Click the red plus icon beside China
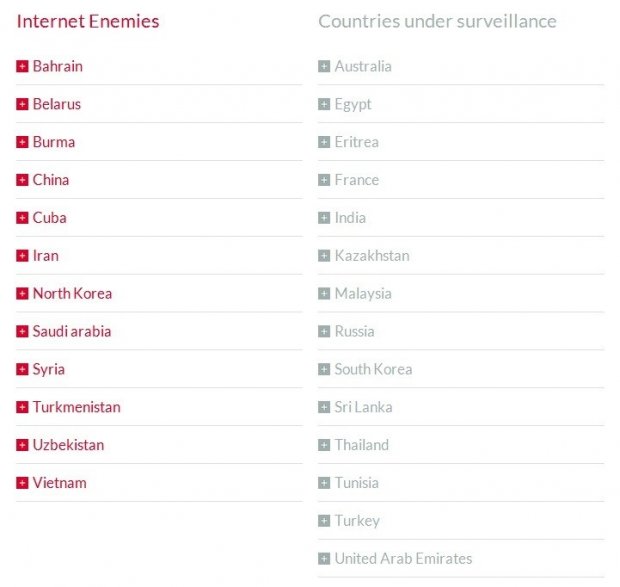 (22, 180)
